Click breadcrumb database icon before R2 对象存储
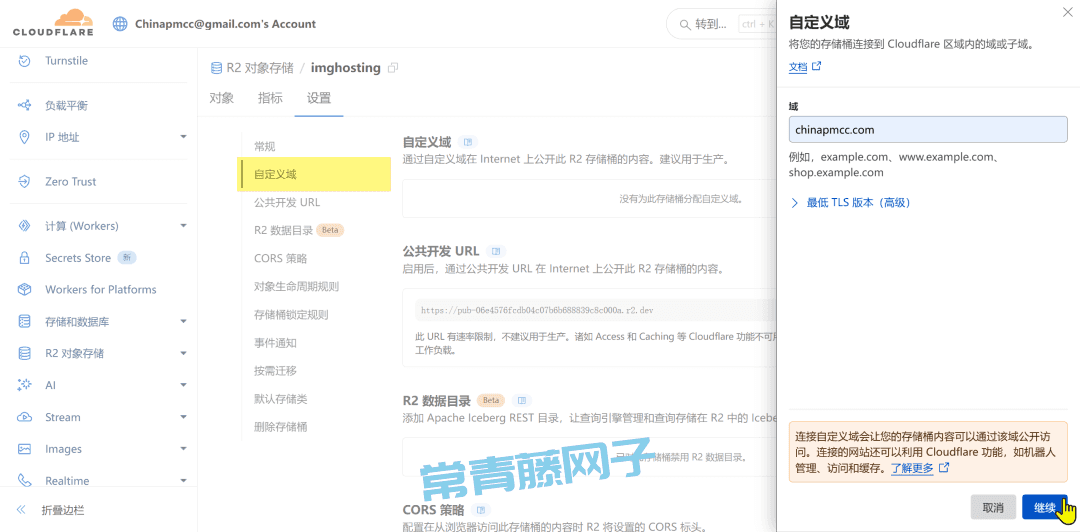Image resolution: width=1080 pixels, height=532 pixels. 216,68
